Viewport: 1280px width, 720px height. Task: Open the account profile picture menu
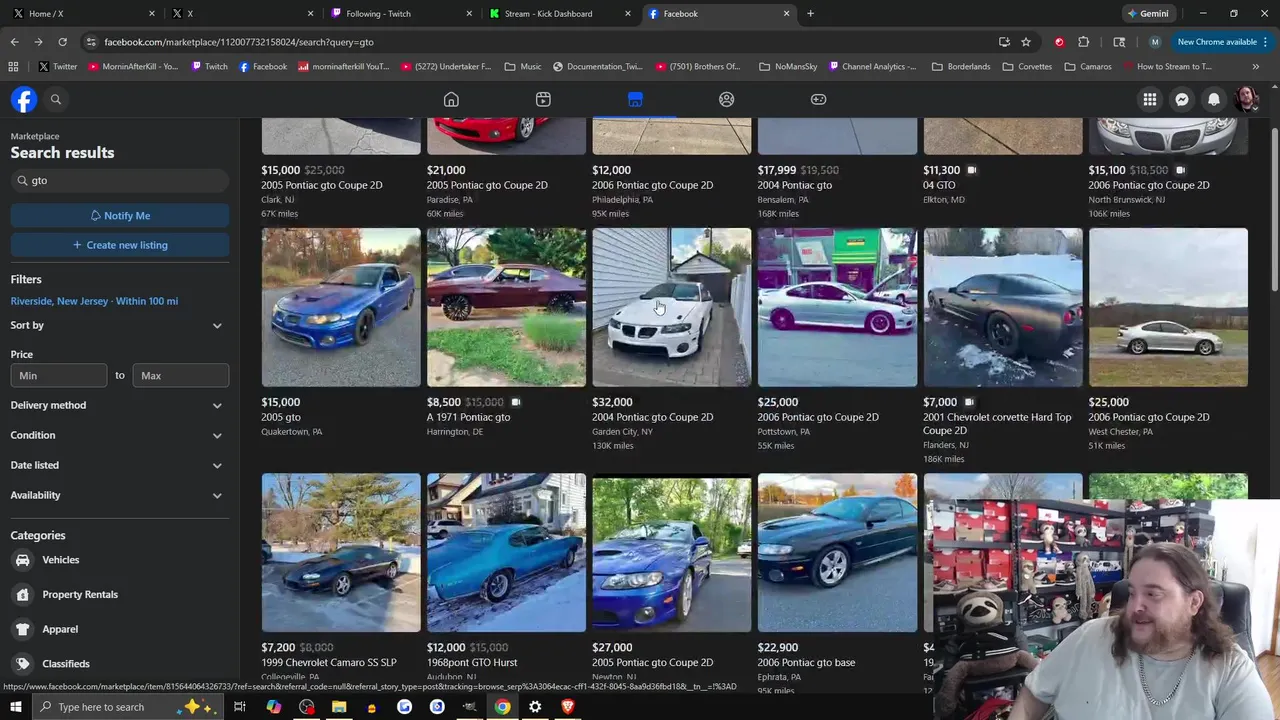point(1246,99)
